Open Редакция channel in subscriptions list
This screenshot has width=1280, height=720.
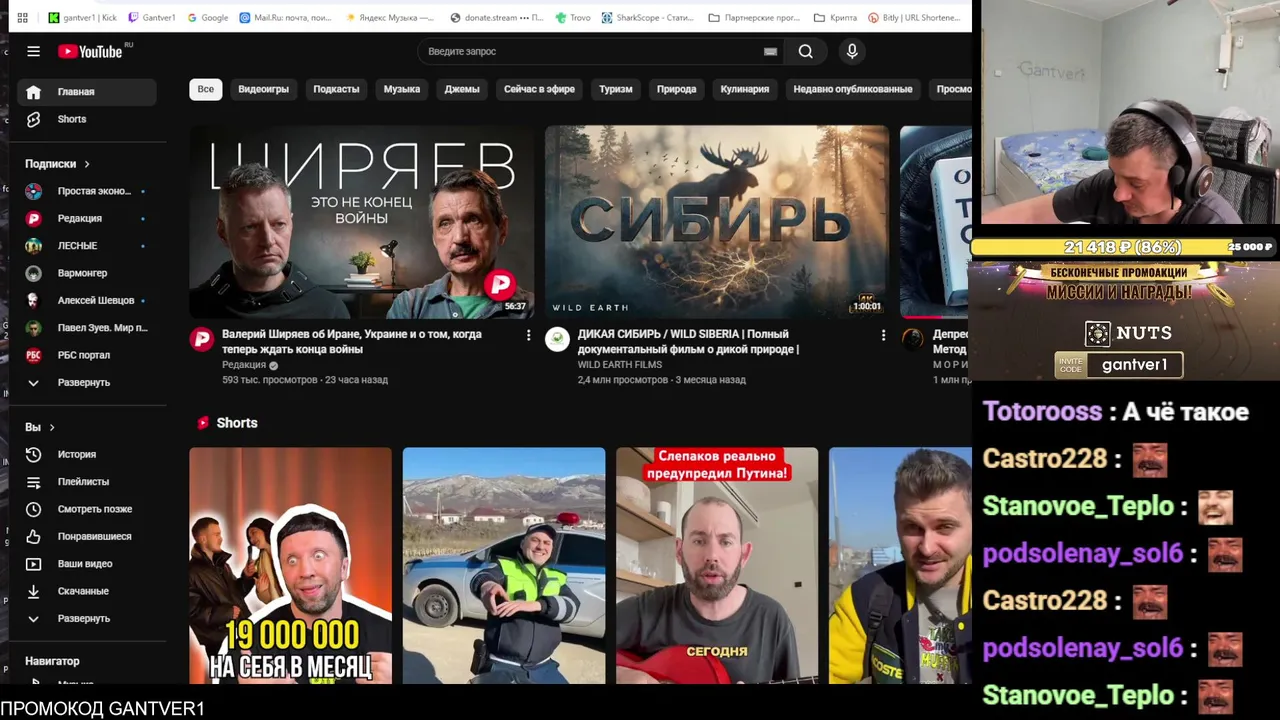[x=87, y=218]
